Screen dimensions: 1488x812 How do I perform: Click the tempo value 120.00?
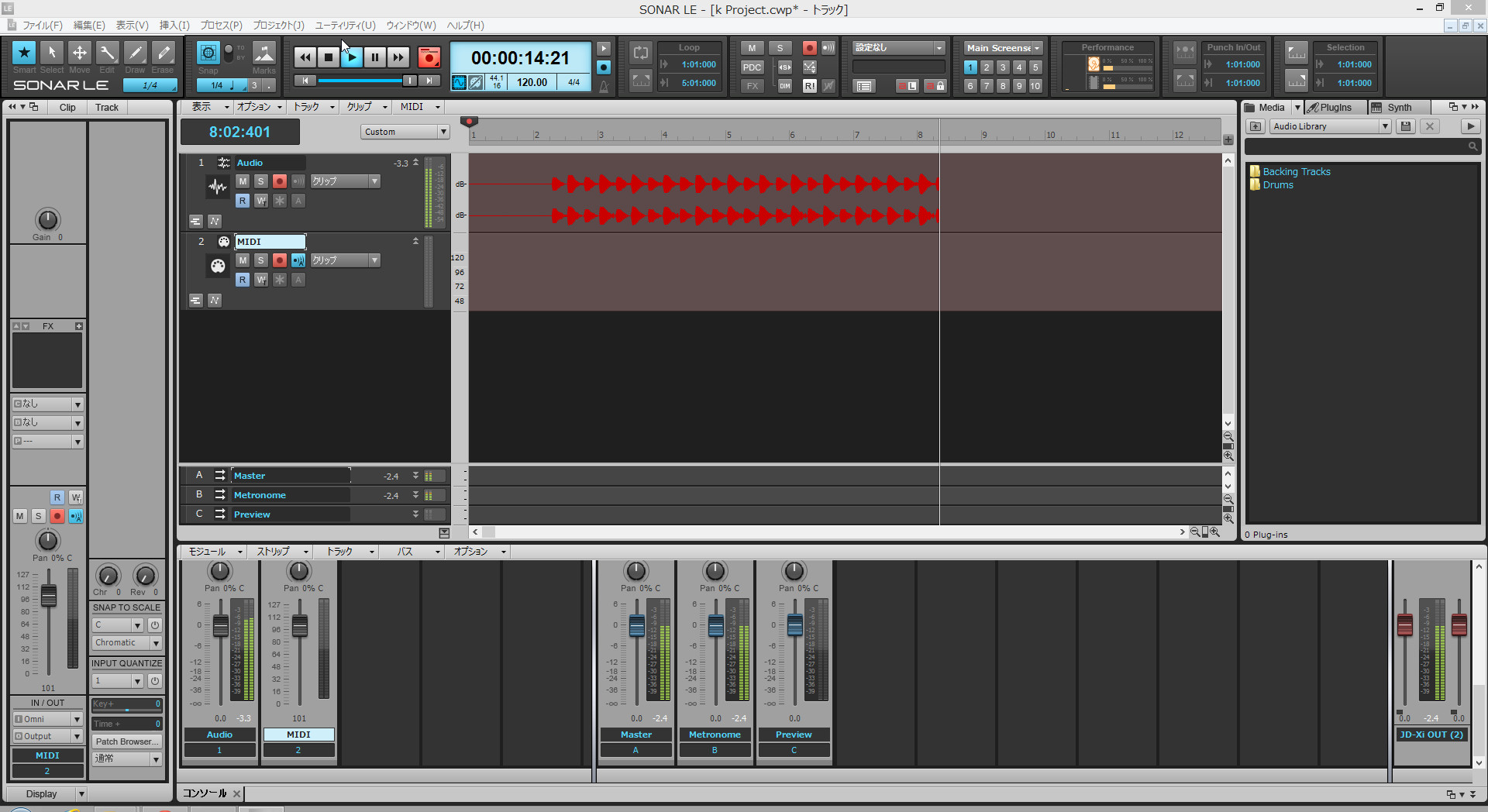pyautogui.click(x=532, y=82)
